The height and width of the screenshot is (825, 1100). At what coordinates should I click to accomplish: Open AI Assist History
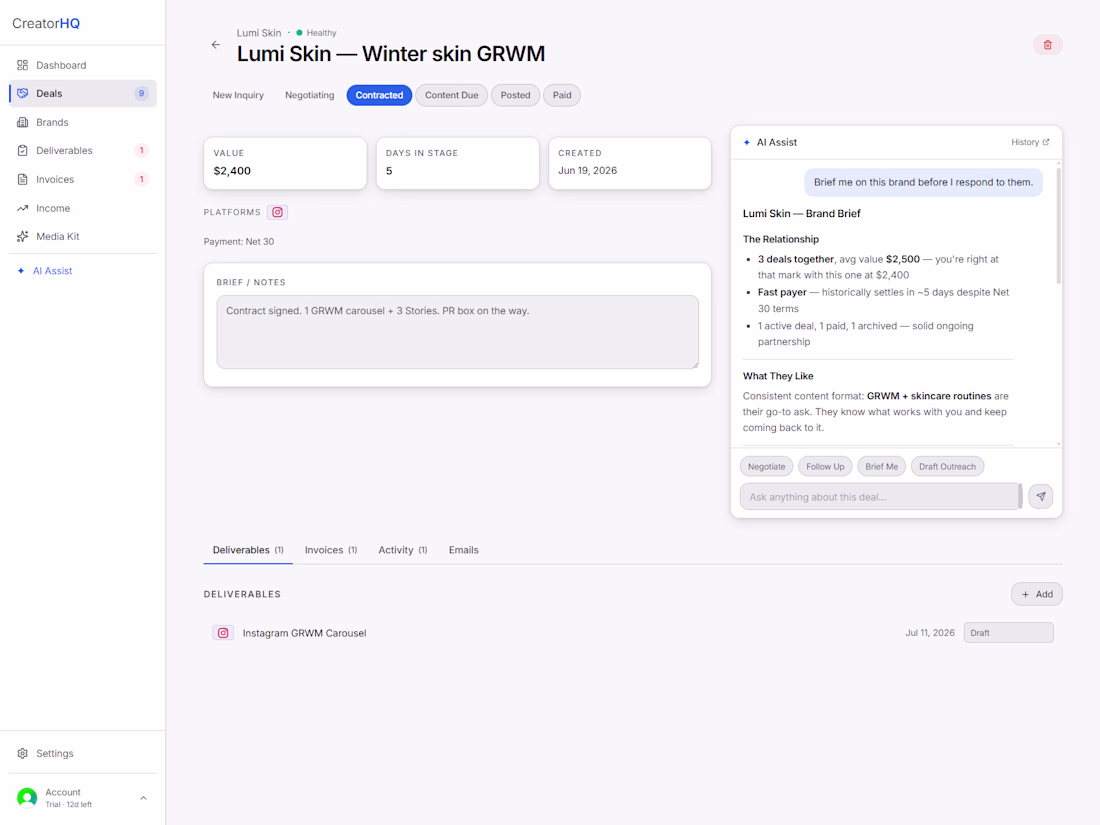point(1031,142)
